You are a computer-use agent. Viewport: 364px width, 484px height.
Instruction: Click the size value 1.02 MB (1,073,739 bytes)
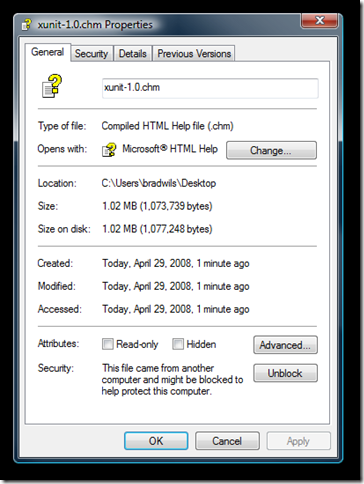click(157, 206)
